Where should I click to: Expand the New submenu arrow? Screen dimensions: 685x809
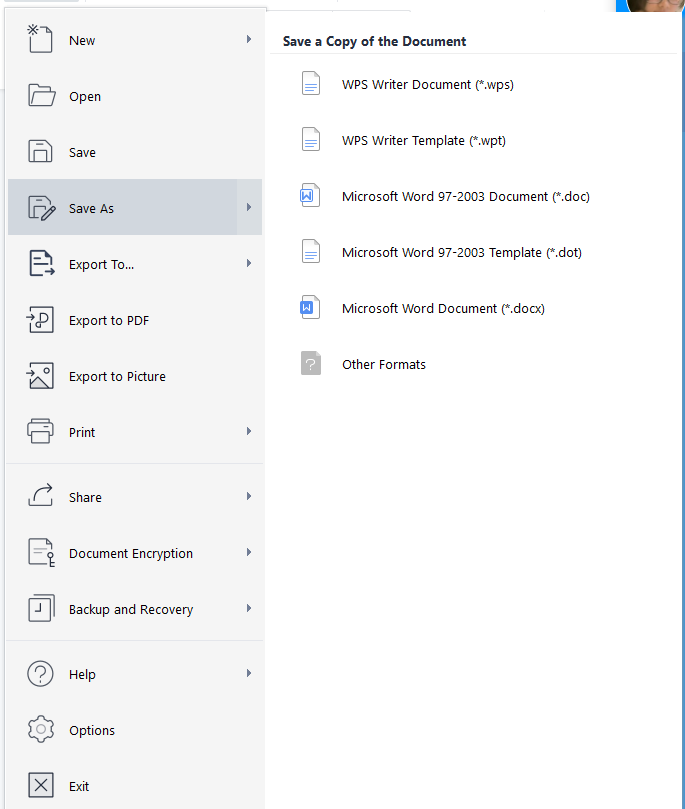coord(249,40)
